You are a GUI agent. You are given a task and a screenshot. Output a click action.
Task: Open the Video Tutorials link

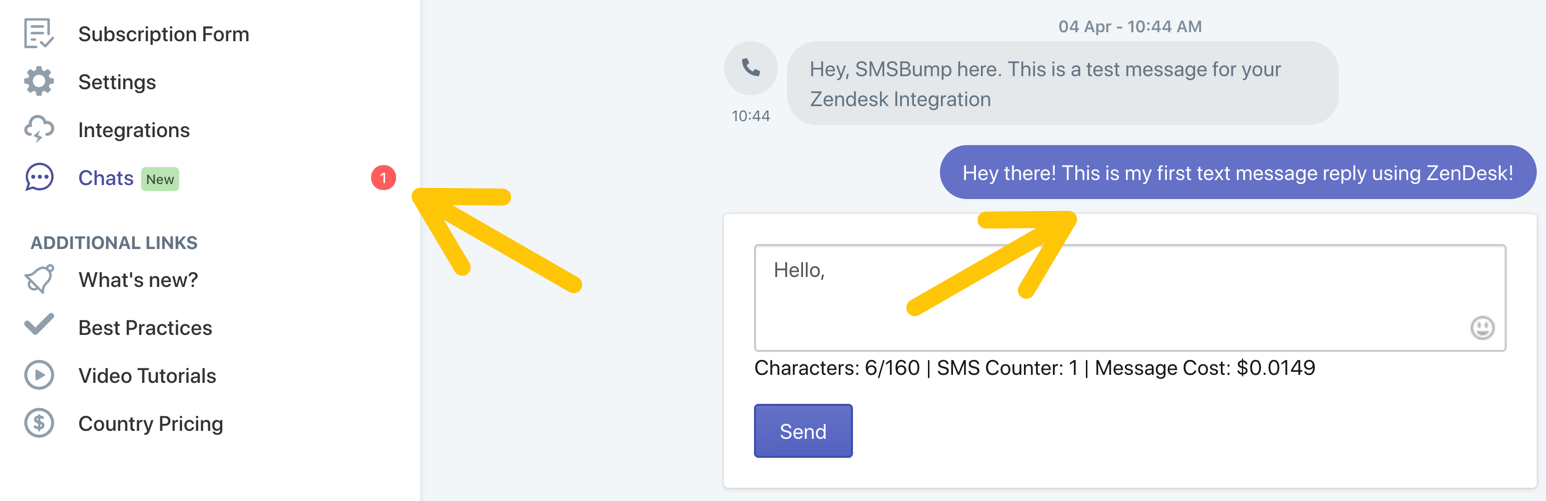pyautogui.click(x=147, y=376)
